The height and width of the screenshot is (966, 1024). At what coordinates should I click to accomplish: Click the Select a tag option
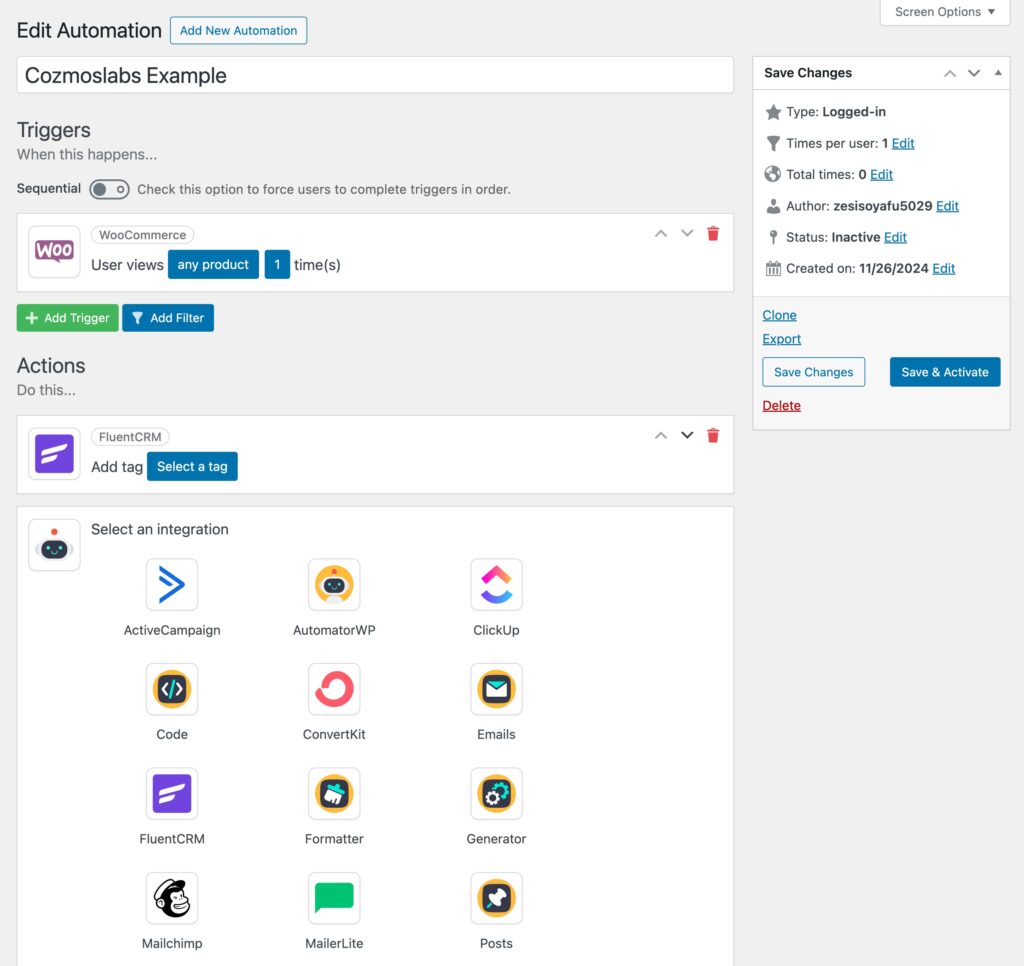pyautogui.click(x=192, y=467)
